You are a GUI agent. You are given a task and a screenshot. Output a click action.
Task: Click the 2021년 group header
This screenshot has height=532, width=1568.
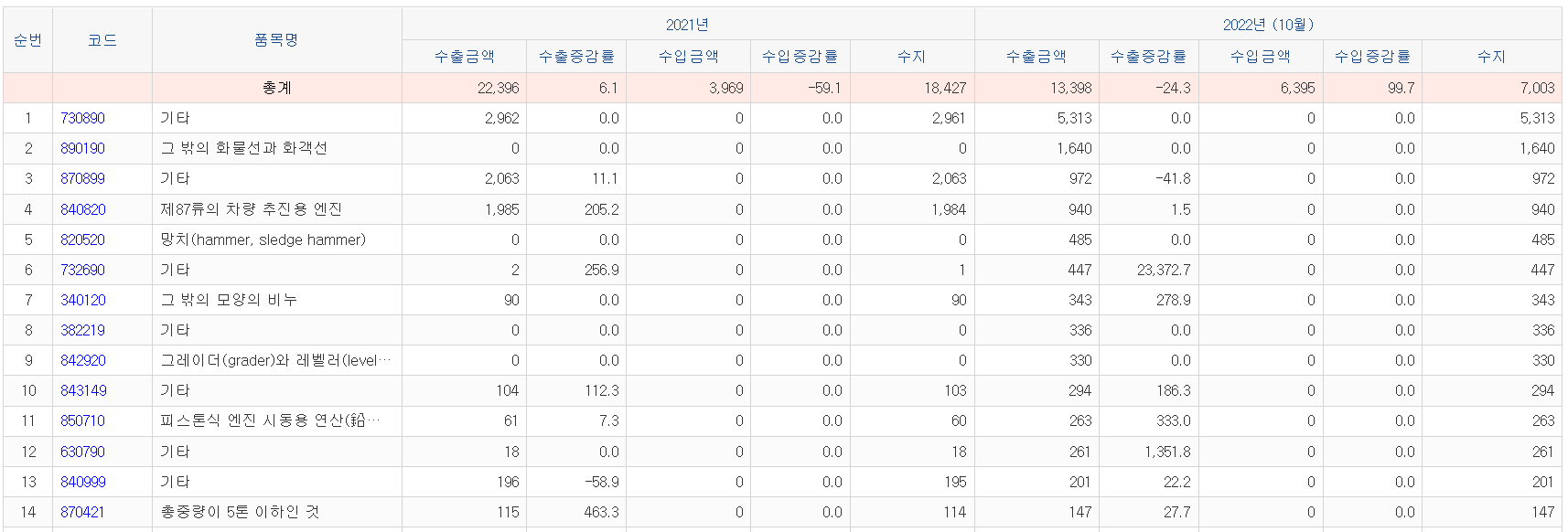click(687, 25)
